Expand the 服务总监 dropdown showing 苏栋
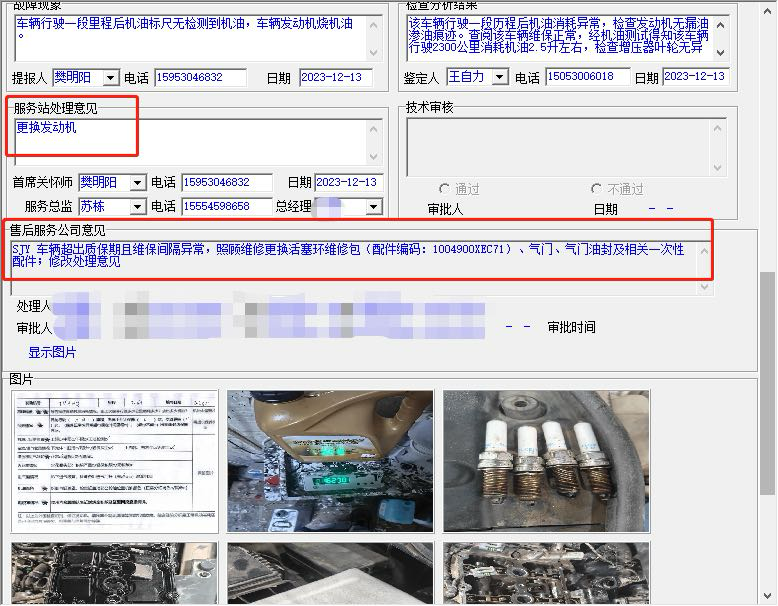778x606 pixels. pos(137,207)
